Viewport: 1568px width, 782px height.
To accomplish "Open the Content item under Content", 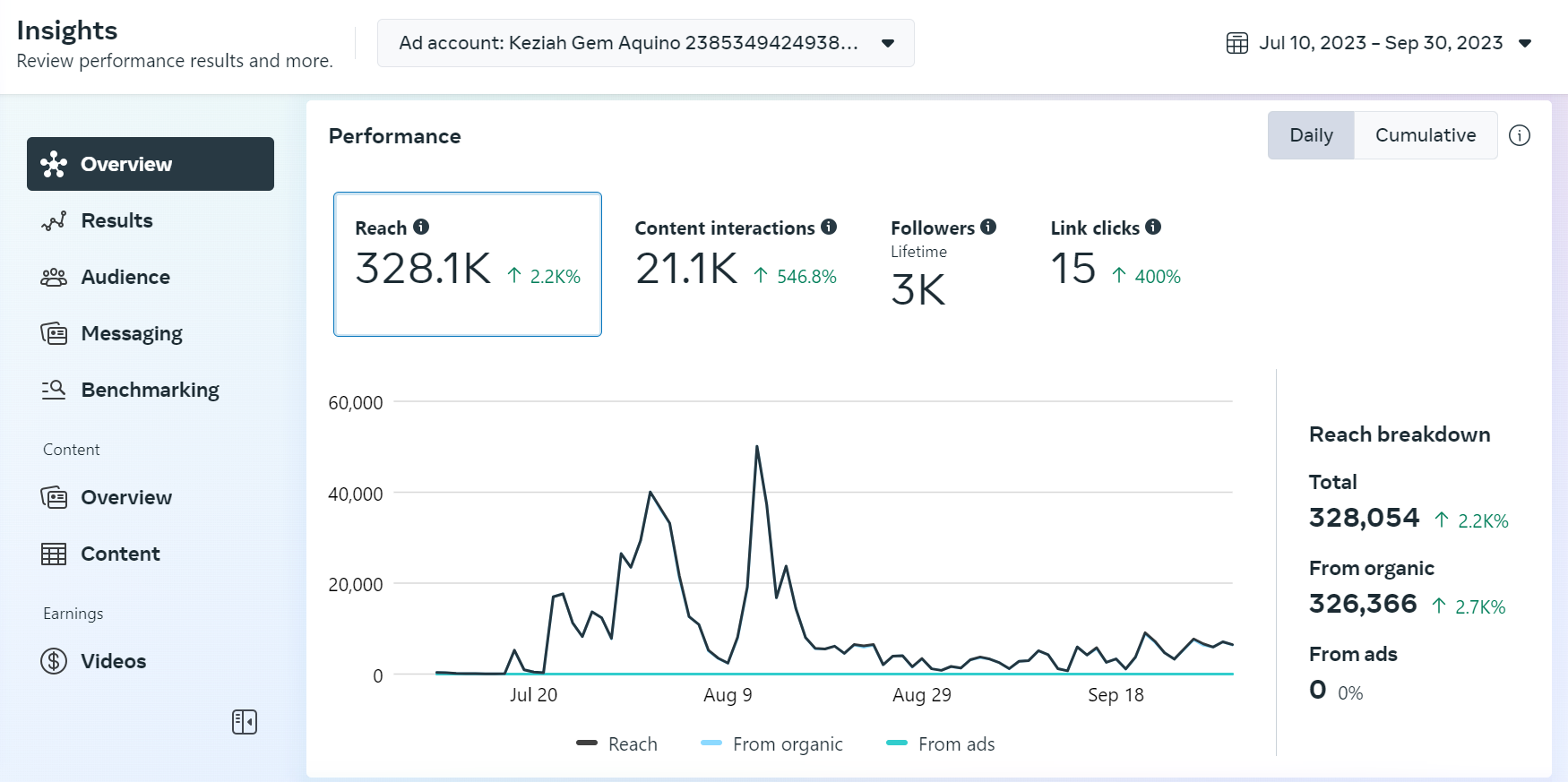I will [x=151, y=554].
